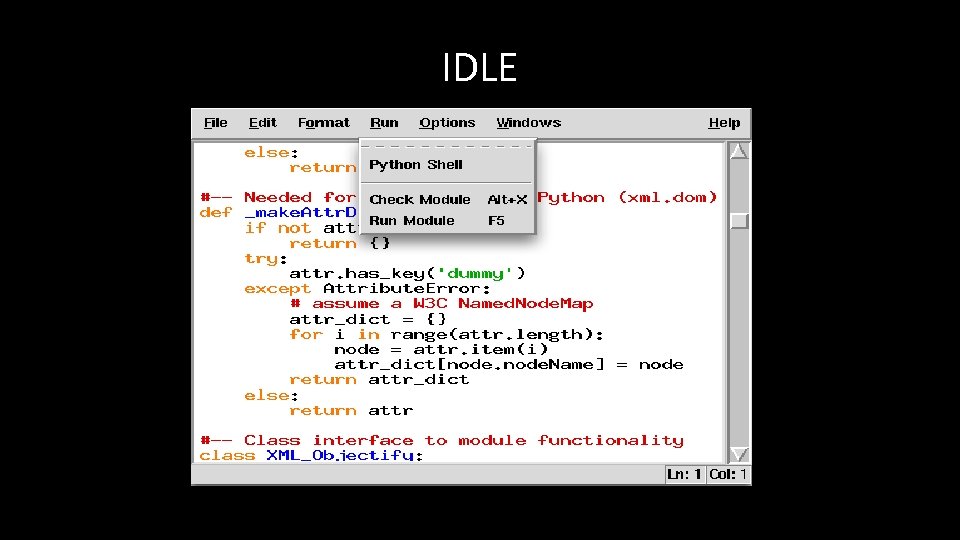Image resolution: width=960 pixels, height=540 pixels.
Task: Click the 'def _makeAttrD' definition line
Action: click(x=277, y=212)
